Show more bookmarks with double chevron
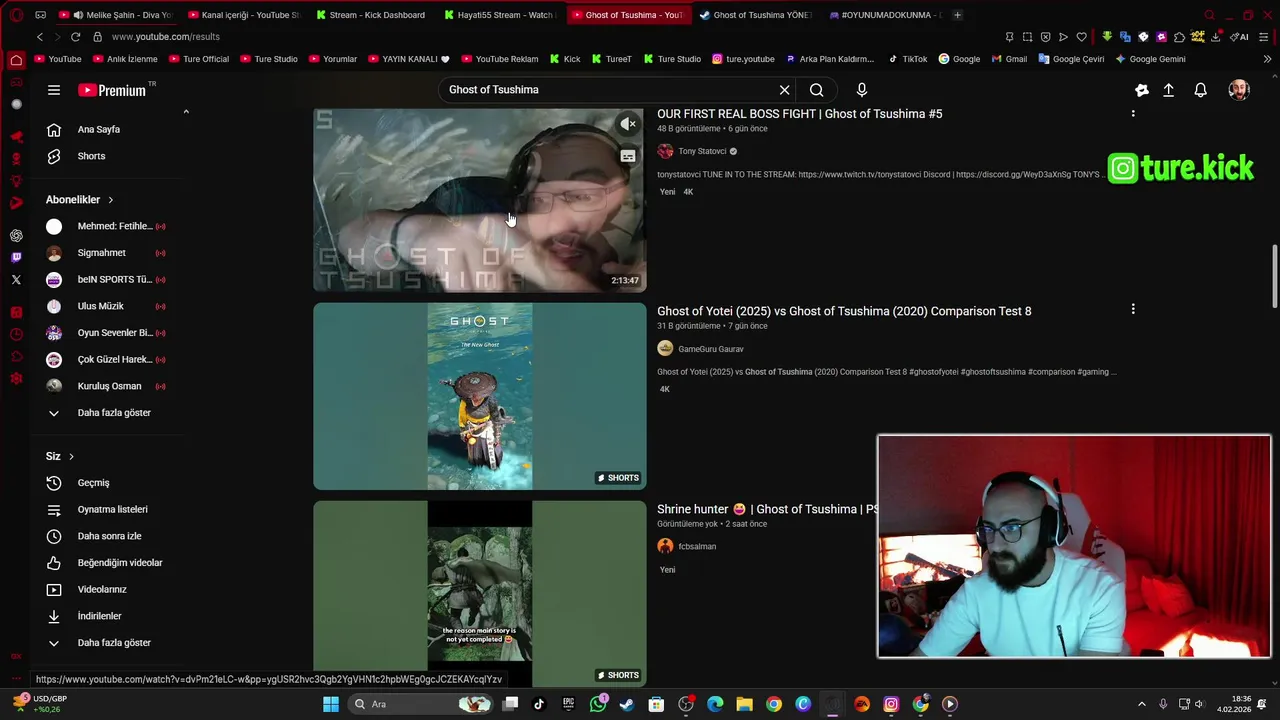This screenshot has height=720, width=1280. 1267,59
